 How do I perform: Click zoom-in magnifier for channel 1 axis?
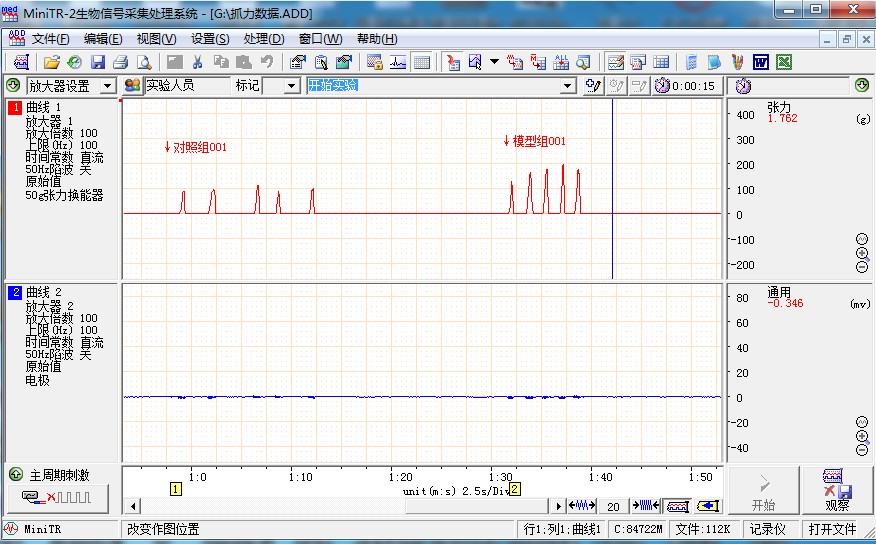862,253
